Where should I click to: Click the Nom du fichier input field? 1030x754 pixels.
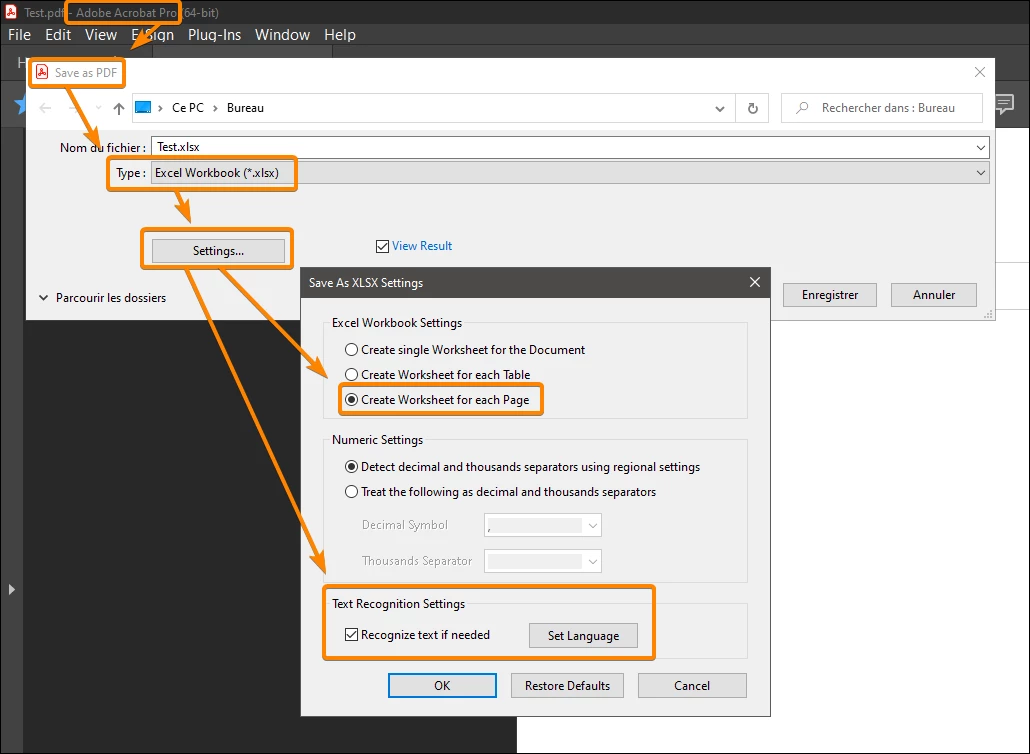coord(570,148)
